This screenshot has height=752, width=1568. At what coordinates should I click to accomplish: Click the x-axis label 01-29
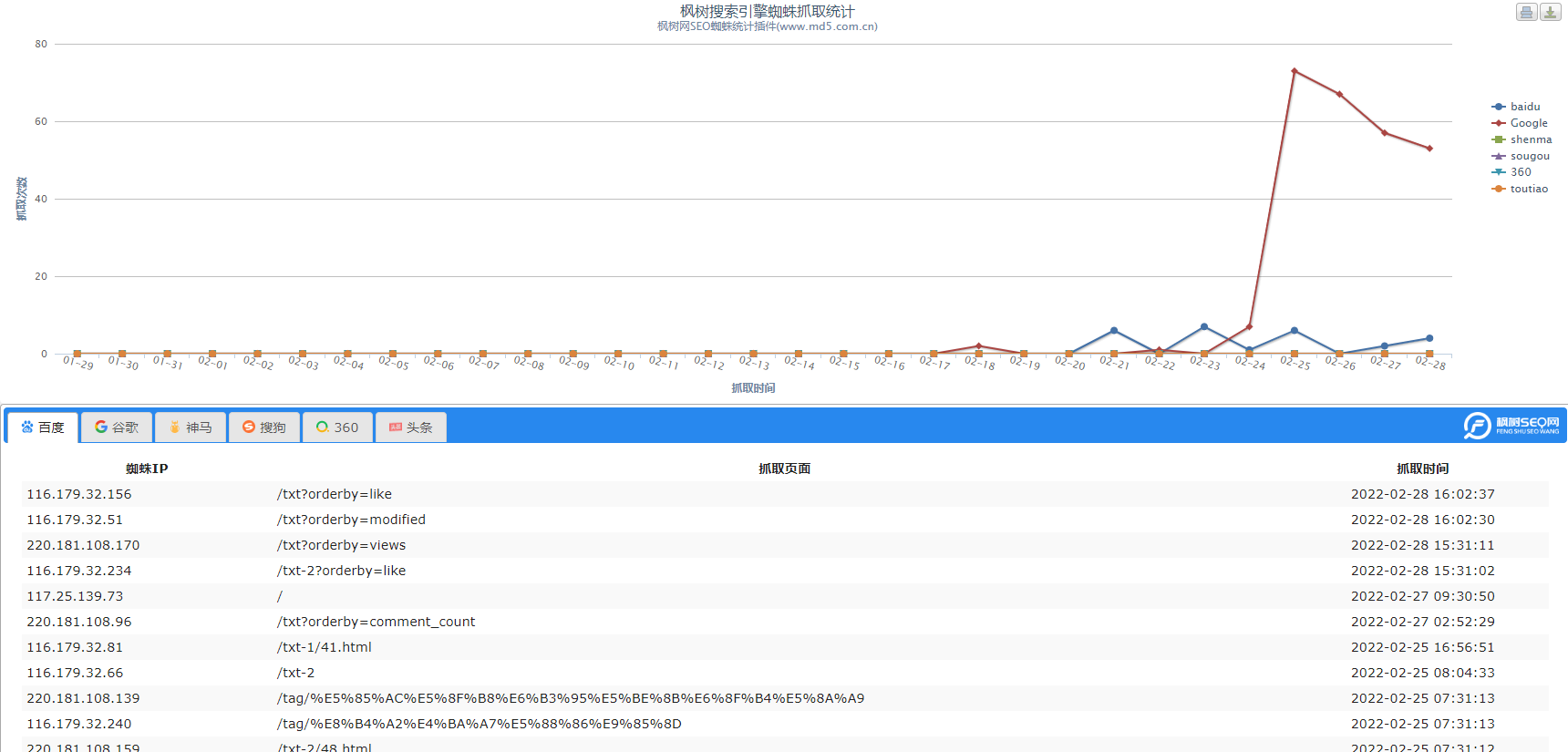click(78, 363)
